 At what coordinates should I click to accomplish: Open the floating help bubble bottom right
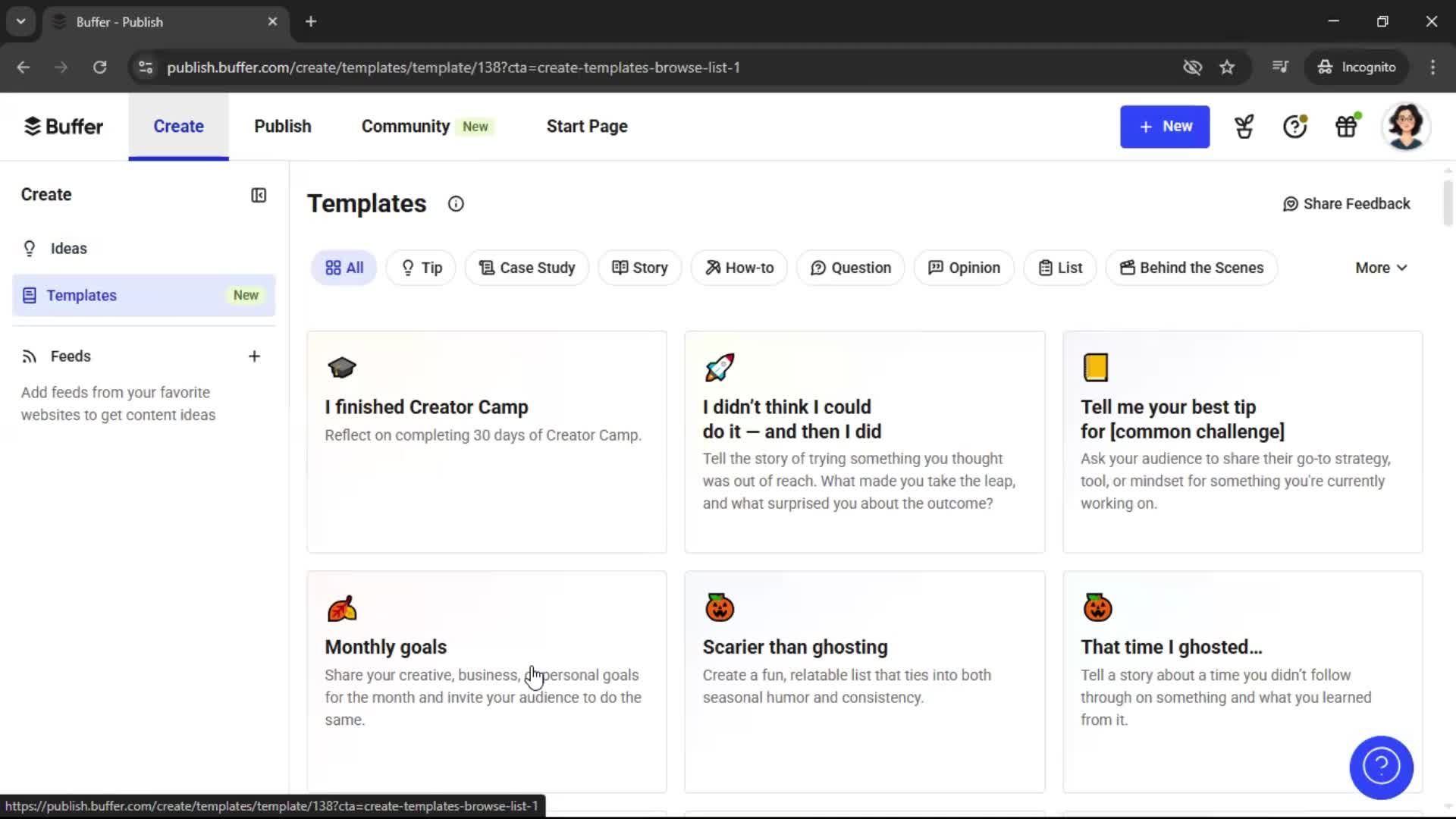click(x=1381, y=767)
